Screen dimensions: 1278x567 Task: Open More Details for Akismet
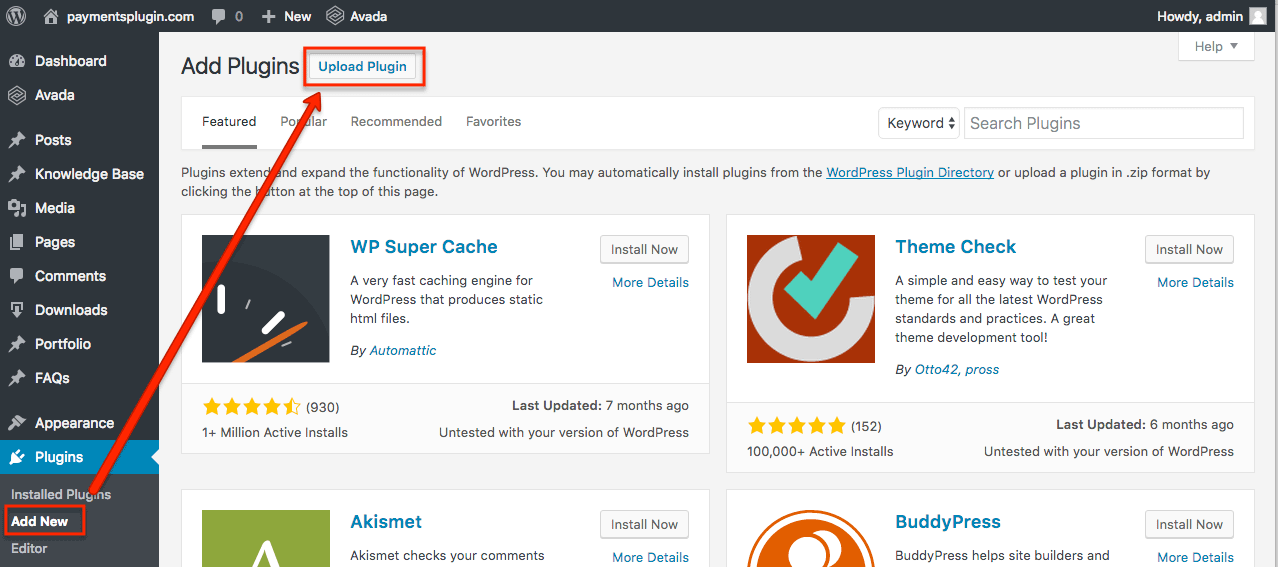point(650,557)
